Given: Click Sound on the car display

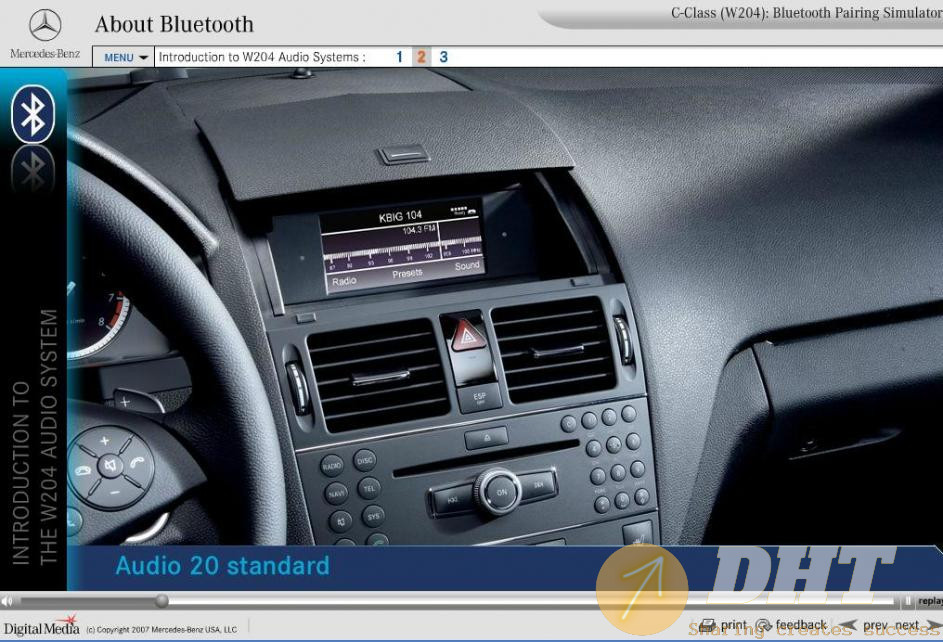Looking at the screenshot, I should (467, 266).
